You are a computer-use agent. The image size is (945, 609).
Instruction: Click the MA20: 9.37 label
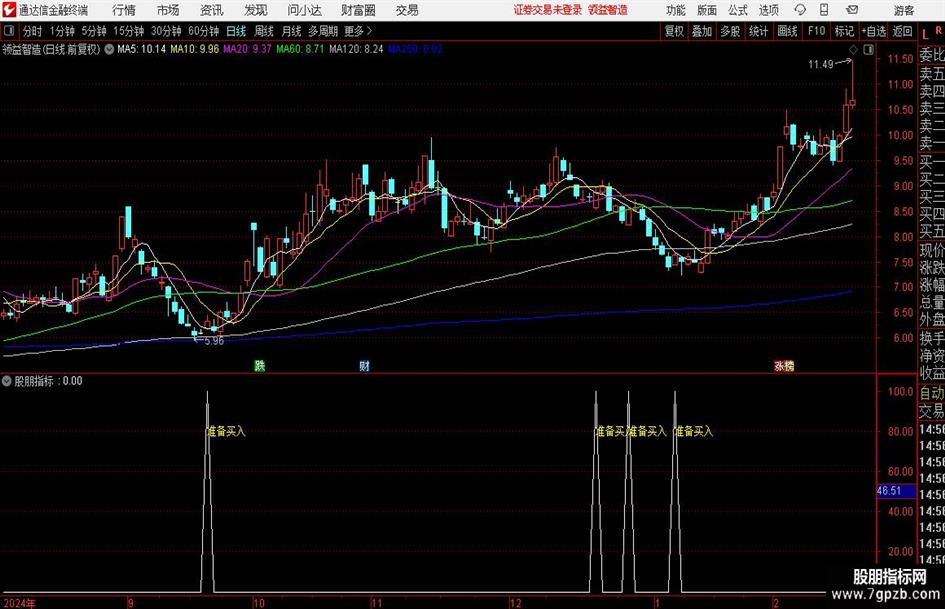tap(248, 49)
